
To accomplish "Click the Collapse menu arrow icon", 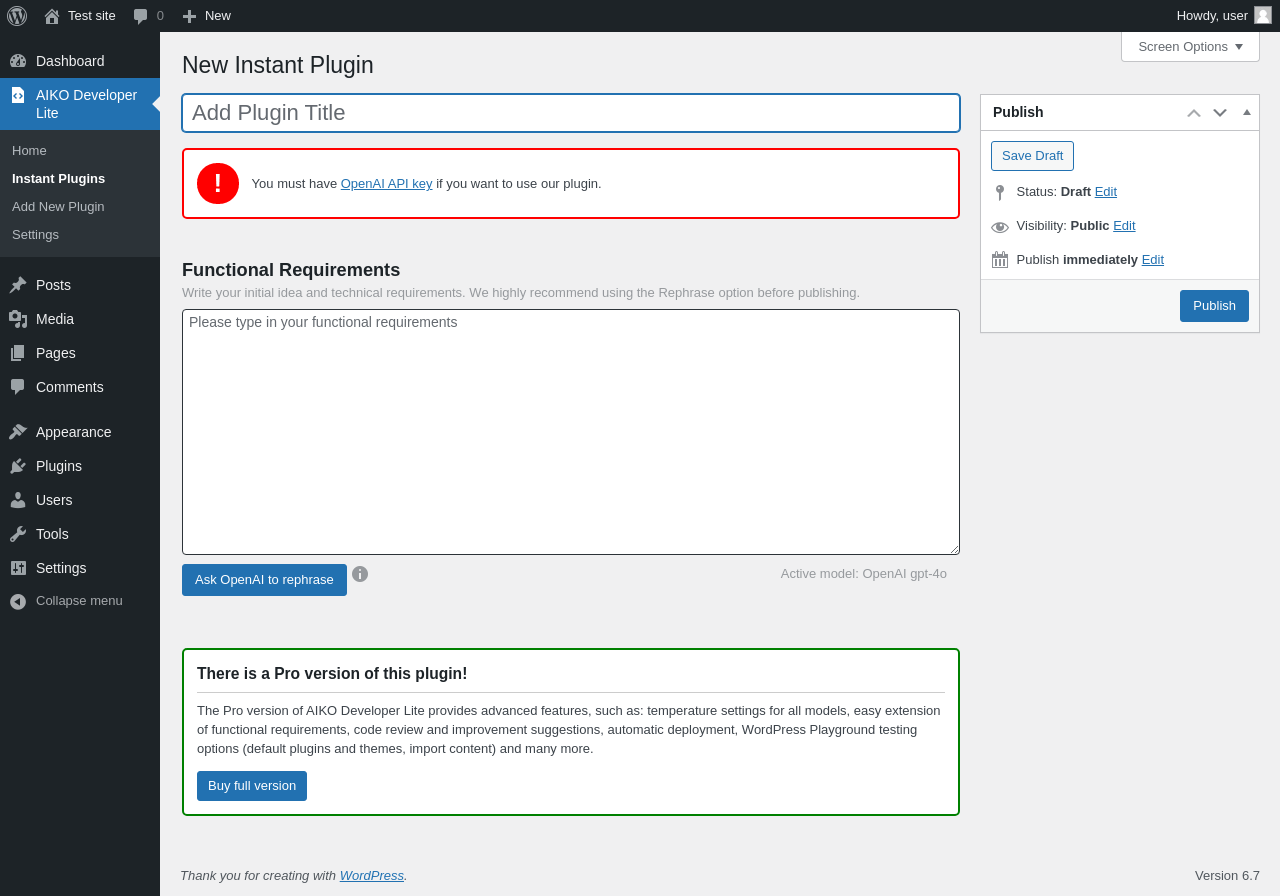I will click(18, 602).
